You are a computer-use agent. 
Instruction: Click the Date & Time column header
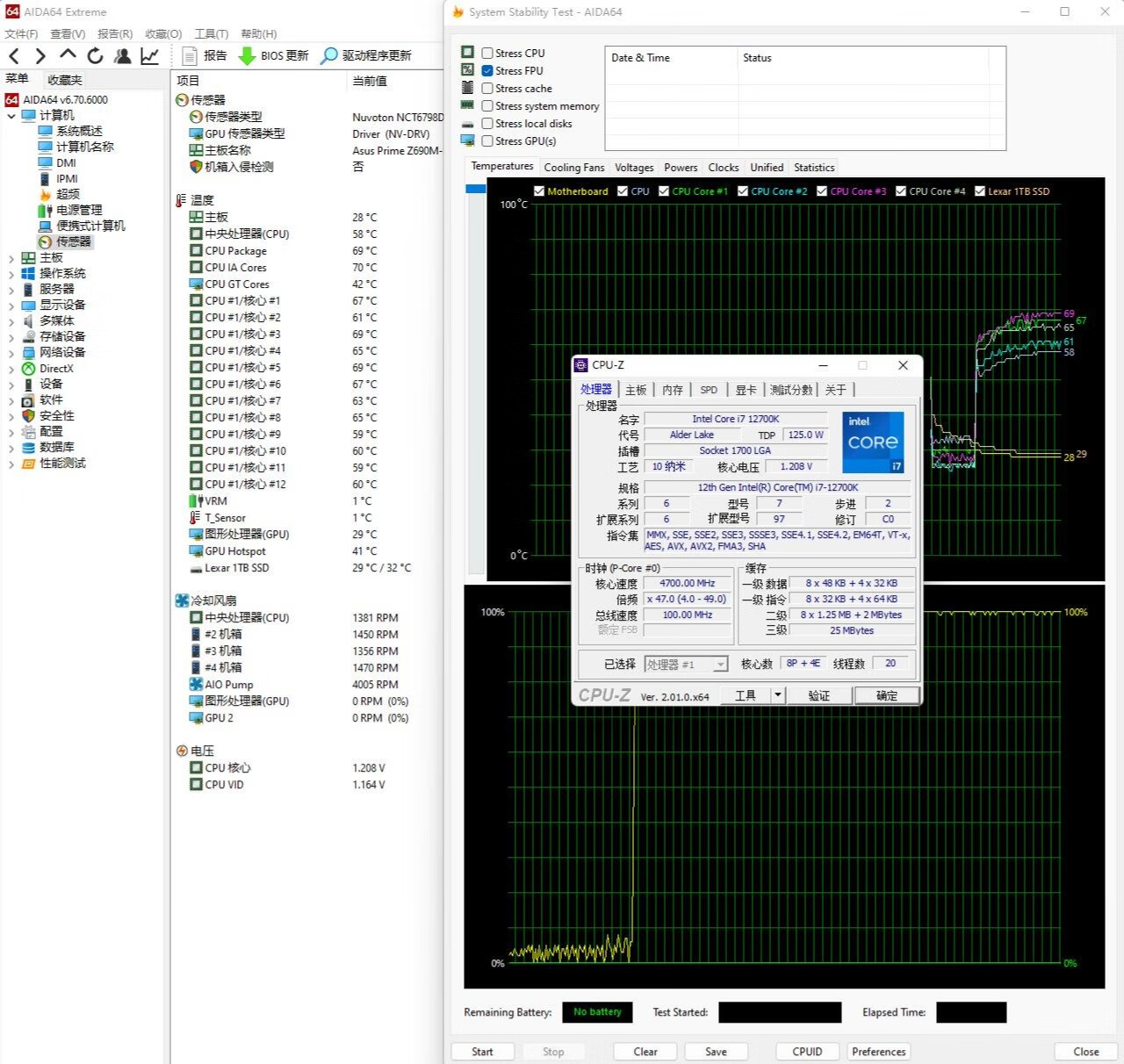(672, 58)
